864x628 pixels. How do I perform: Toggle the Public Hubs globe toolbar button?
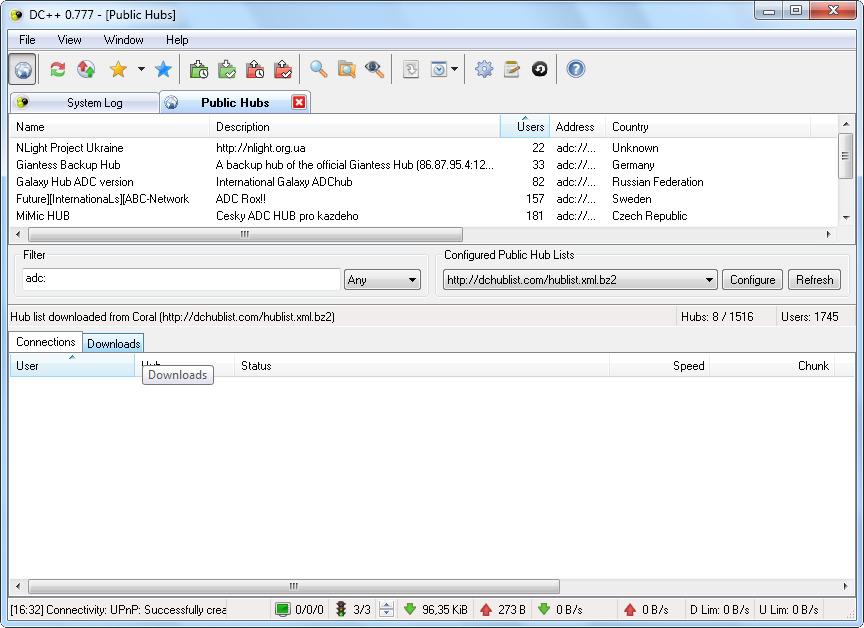coord(23,69)
